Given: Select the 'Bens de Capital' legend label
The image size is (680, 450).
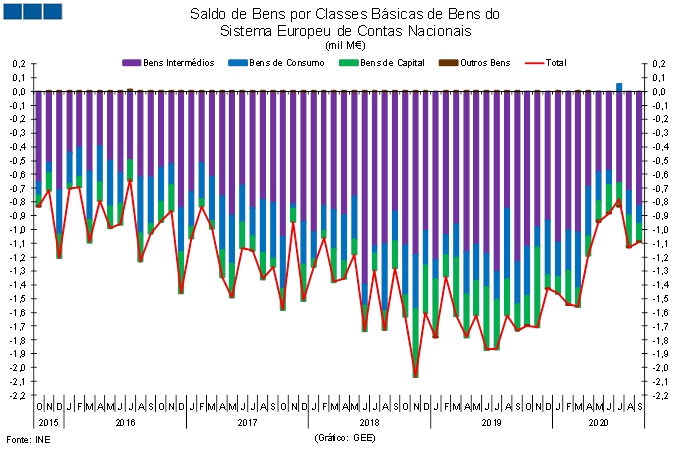Looking at the screenshot, I should tap(392, 63).
